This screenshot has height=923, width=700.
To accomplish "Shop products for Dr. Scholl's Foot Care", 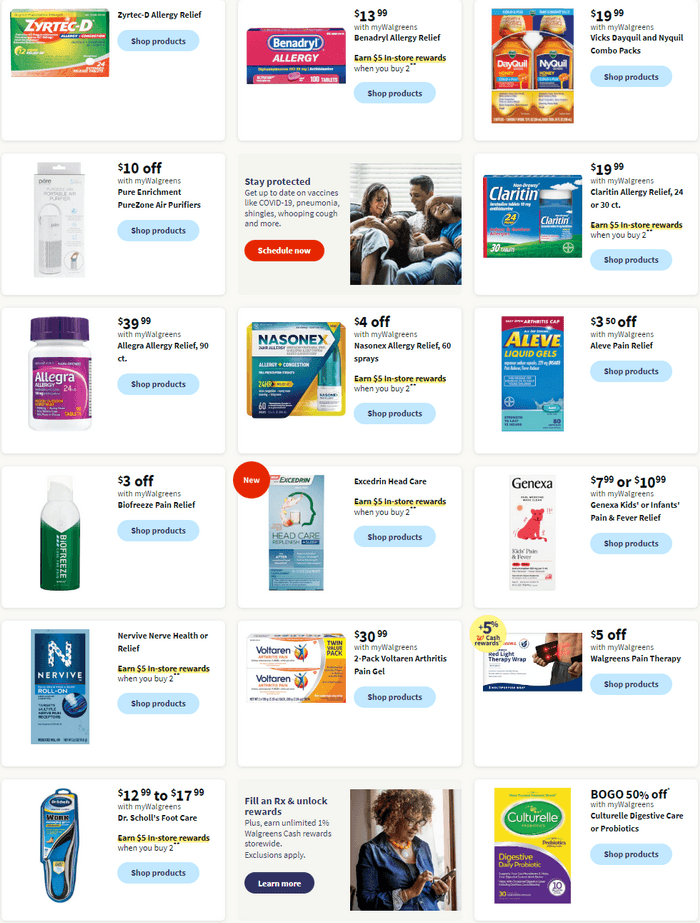I will point(158,873).
